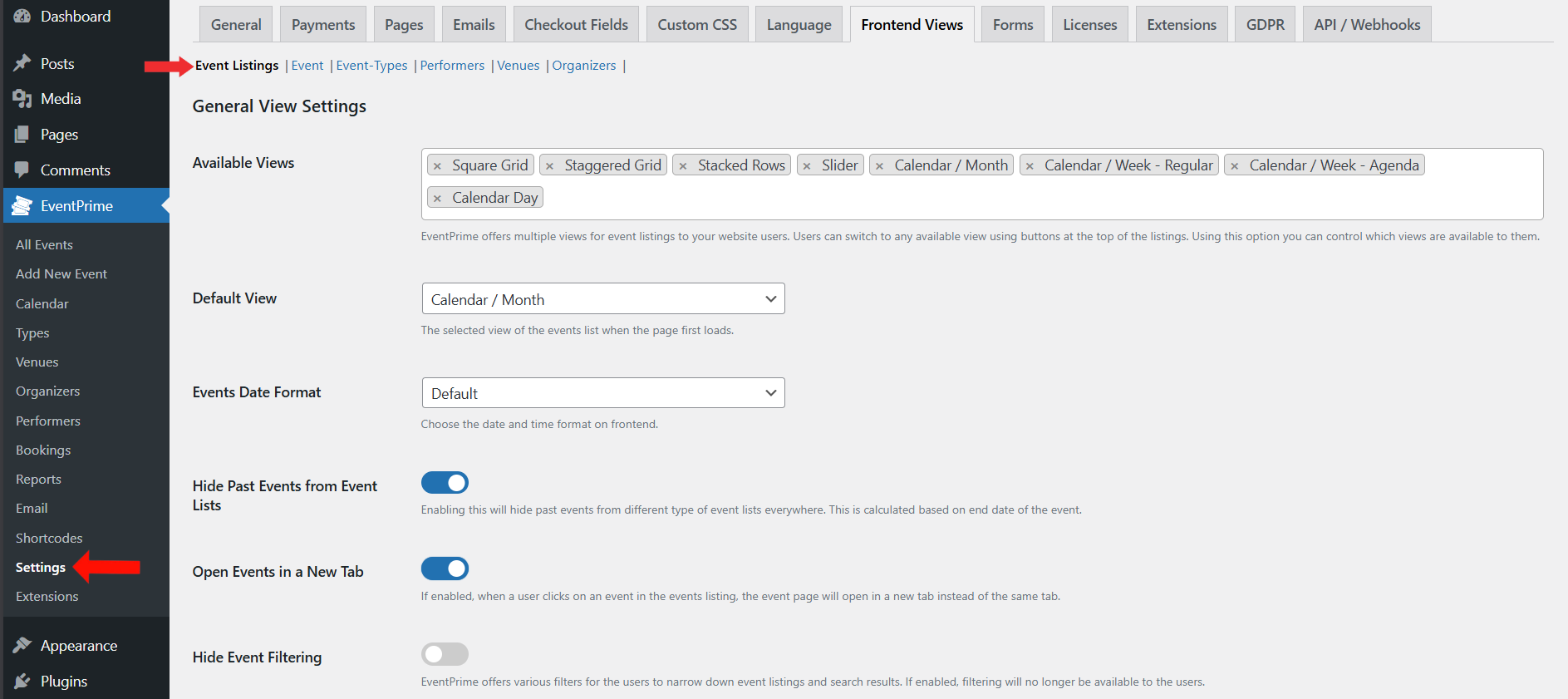Turn off Open Events in New Tab
Screen dimensions: 1568x699
pyautogui.click(x=445, y=569)
